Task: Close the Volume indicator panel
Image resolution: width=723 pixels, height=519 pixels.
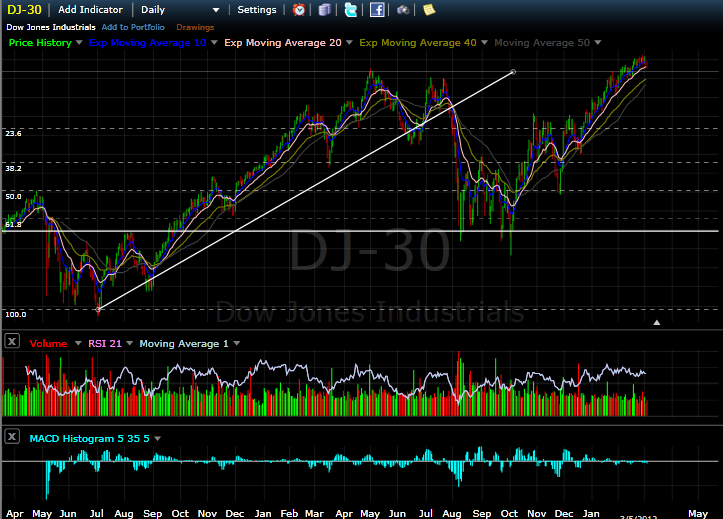Action: pyautogui.click(x=12, y=342)
